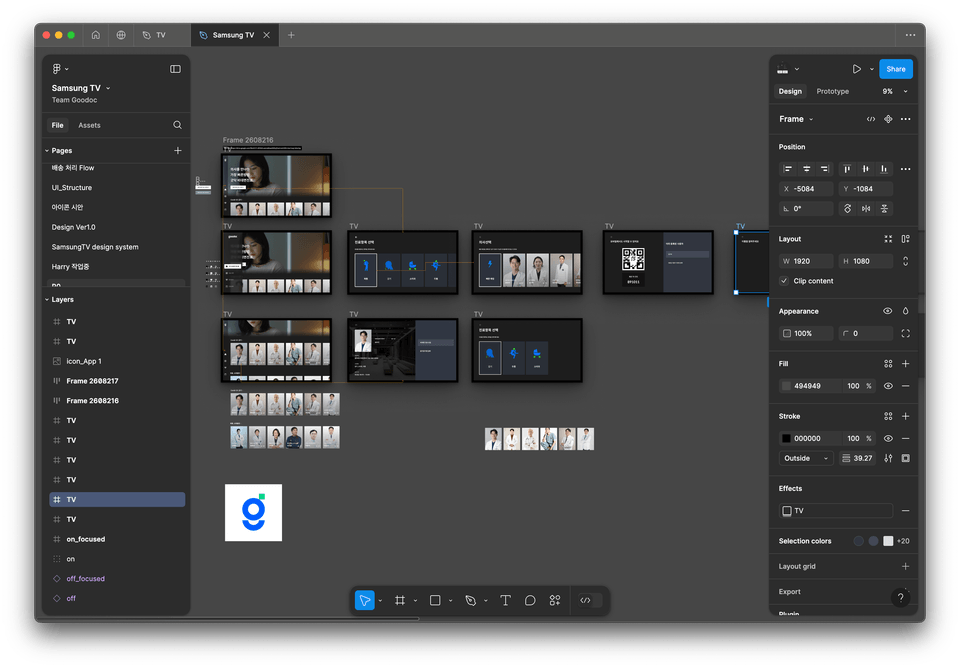Toggle Fill visibility eye icon

tap(888, 386)
